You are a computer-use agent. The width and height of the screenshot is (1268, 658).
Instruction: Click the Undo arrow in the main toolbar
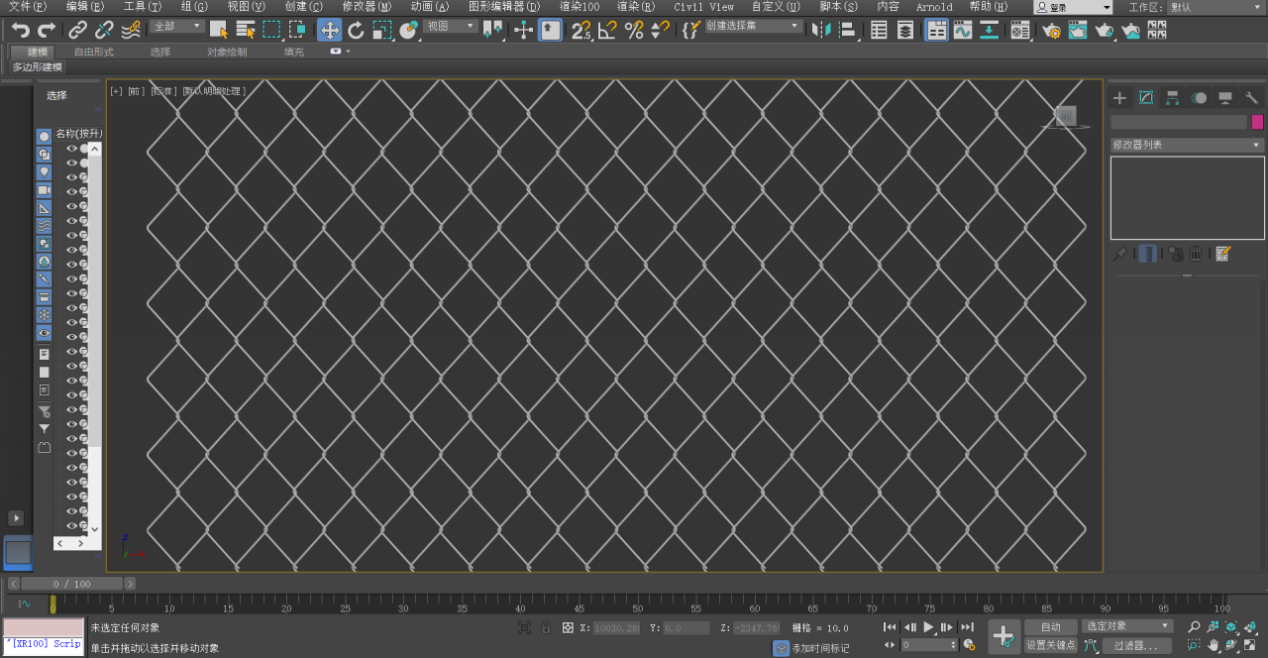[x=20, y=30]
